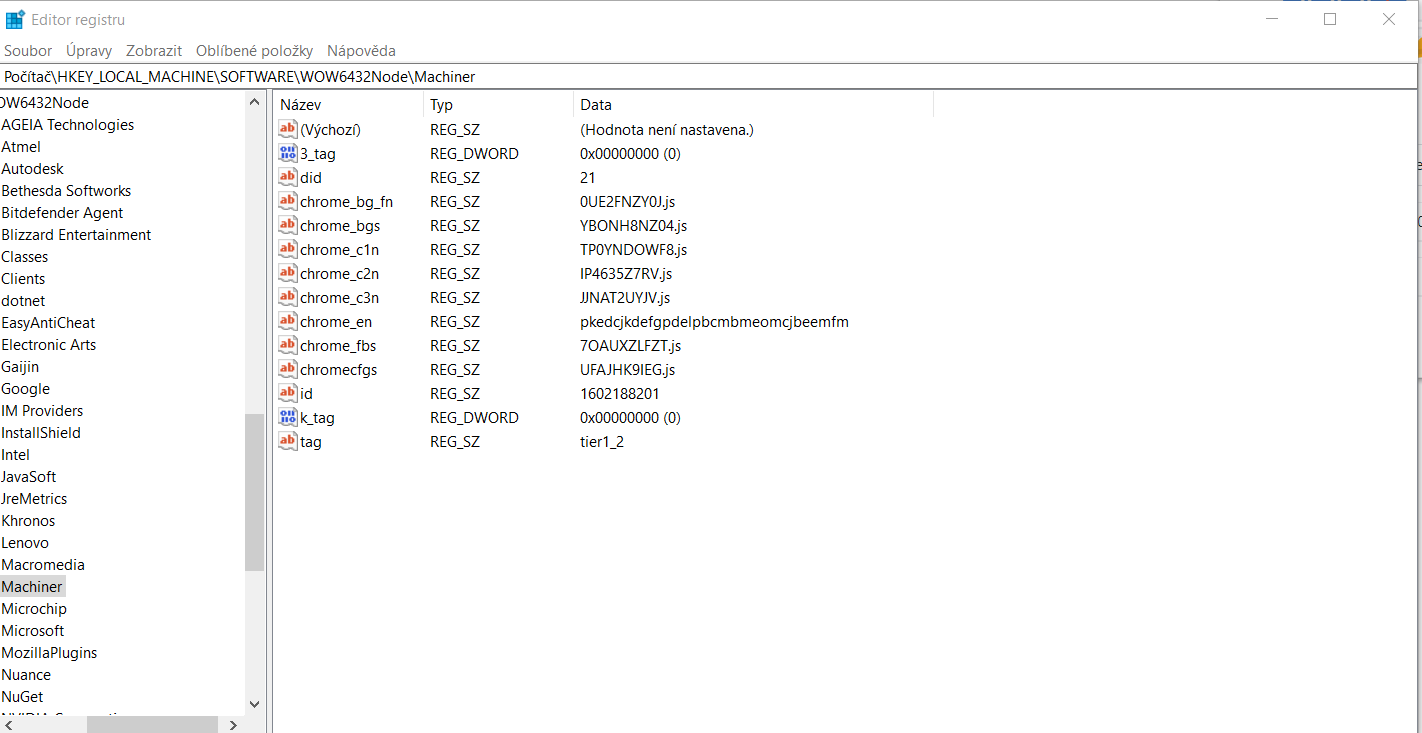Select the Classes registry key
Image resolution: width=1422 pixels, height=733 pixels.
click(25, 257)
